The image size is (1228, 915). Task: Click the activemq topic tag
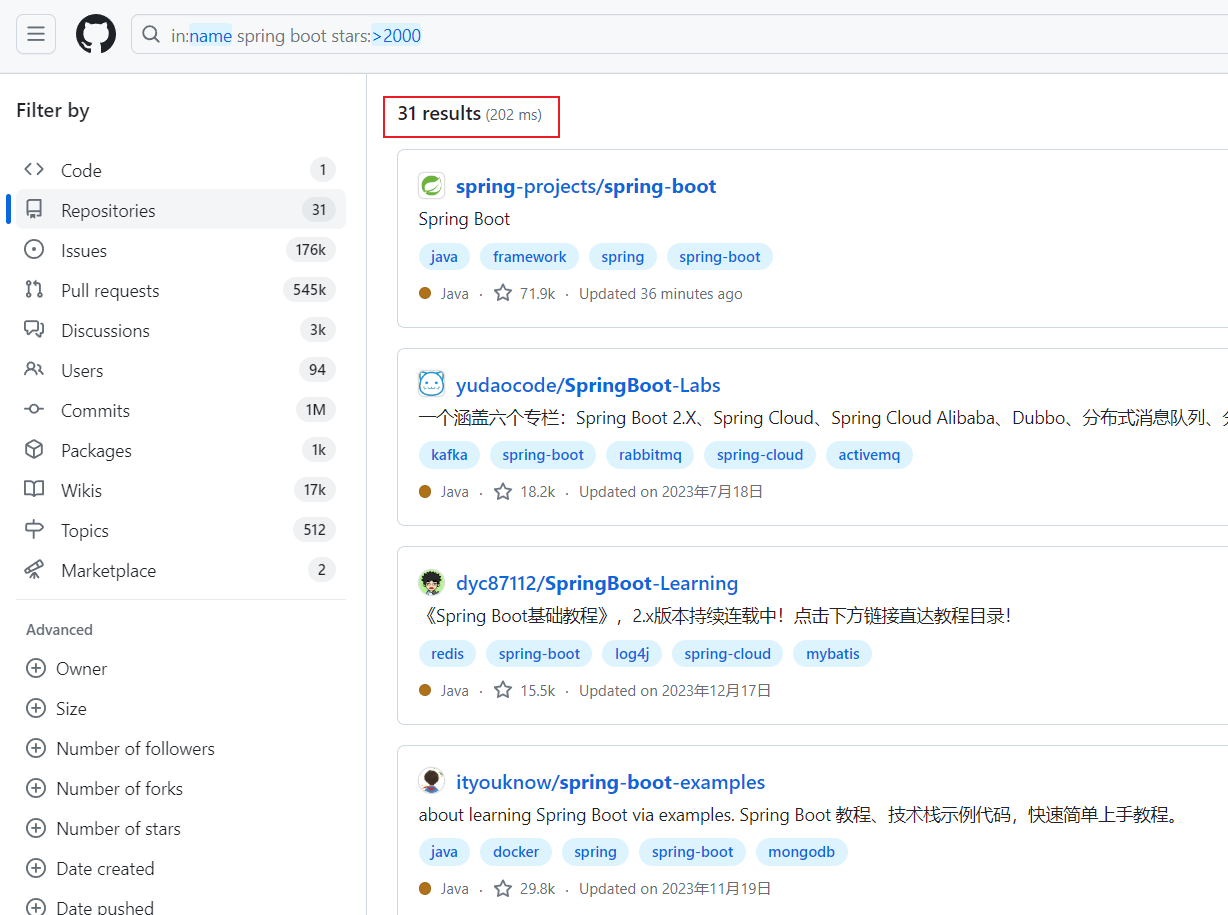click(x=869, y=455)
